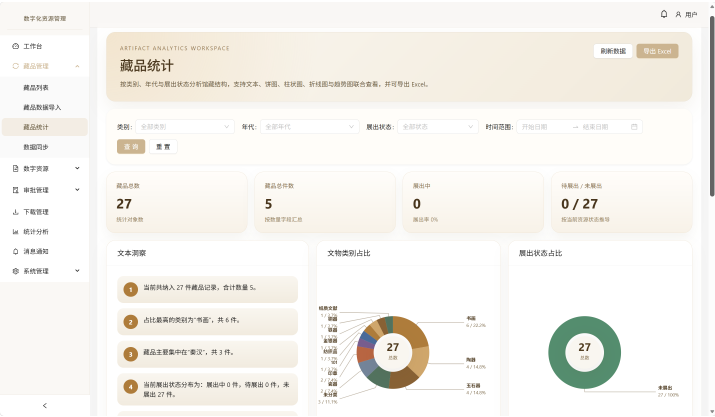715x417 pixels.
Task: Open 藏品数据导入 submenu item
Action: click(x=45, y=107)
